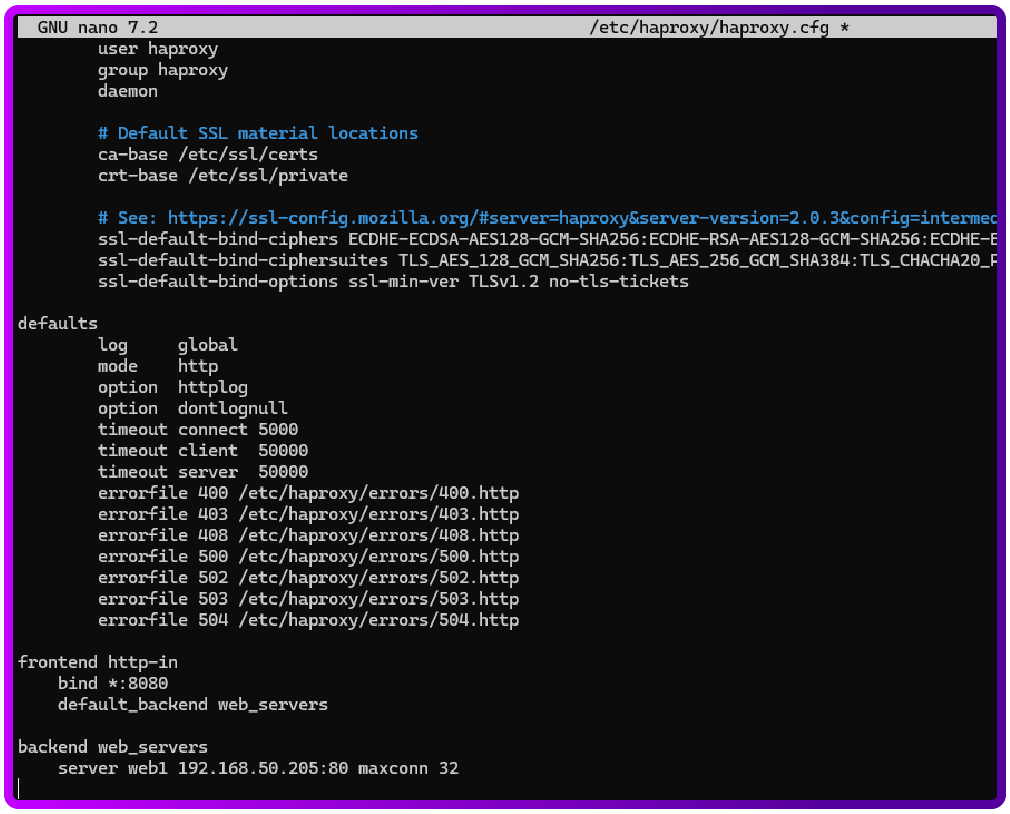Click the defaults section header
Viewport: 1010px width, 814px height.
click(57, 323)
